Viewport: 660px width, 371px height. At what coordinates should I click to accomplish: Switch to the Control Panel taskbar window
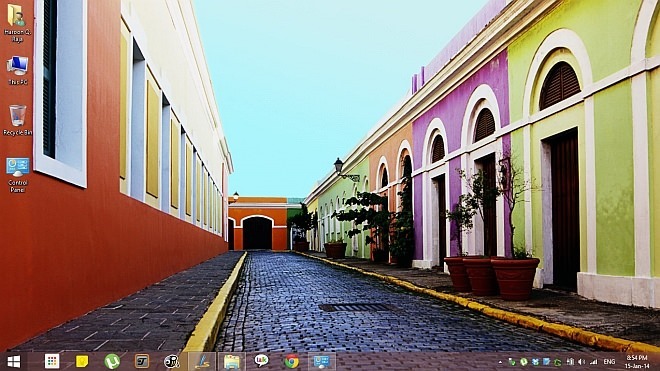(322, 361)
